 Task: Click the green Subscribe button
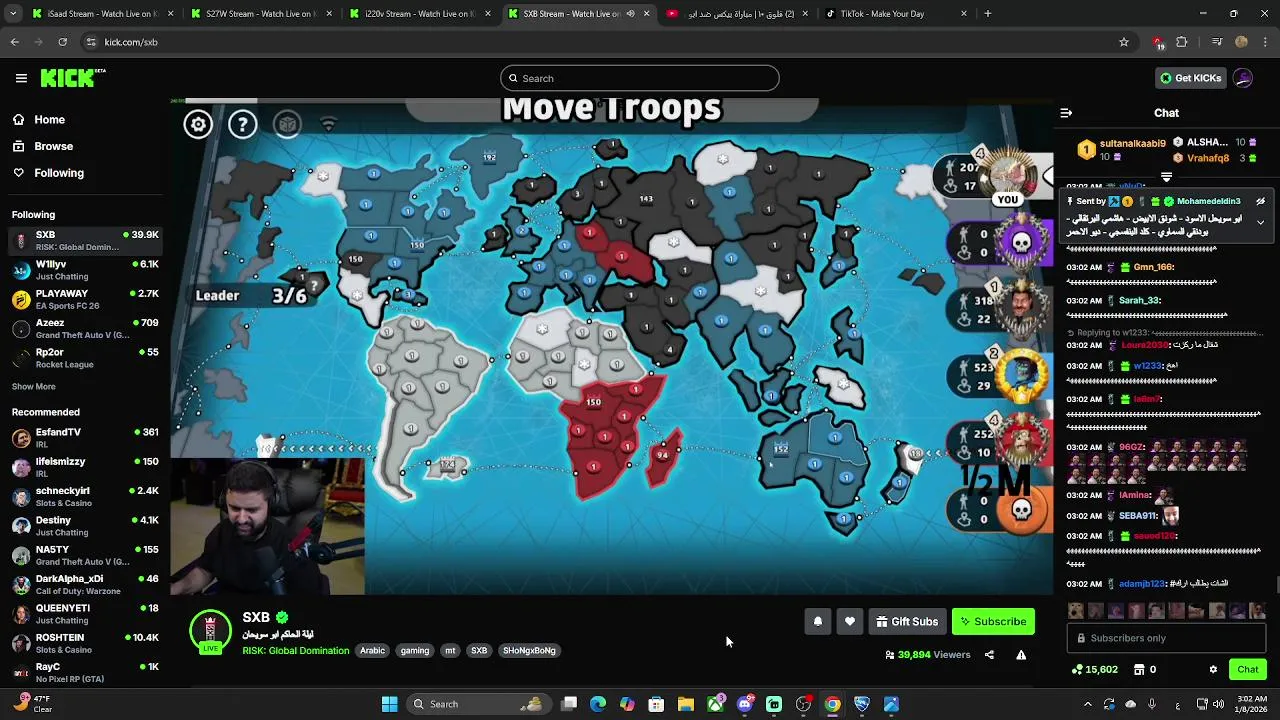pos(993,621)
